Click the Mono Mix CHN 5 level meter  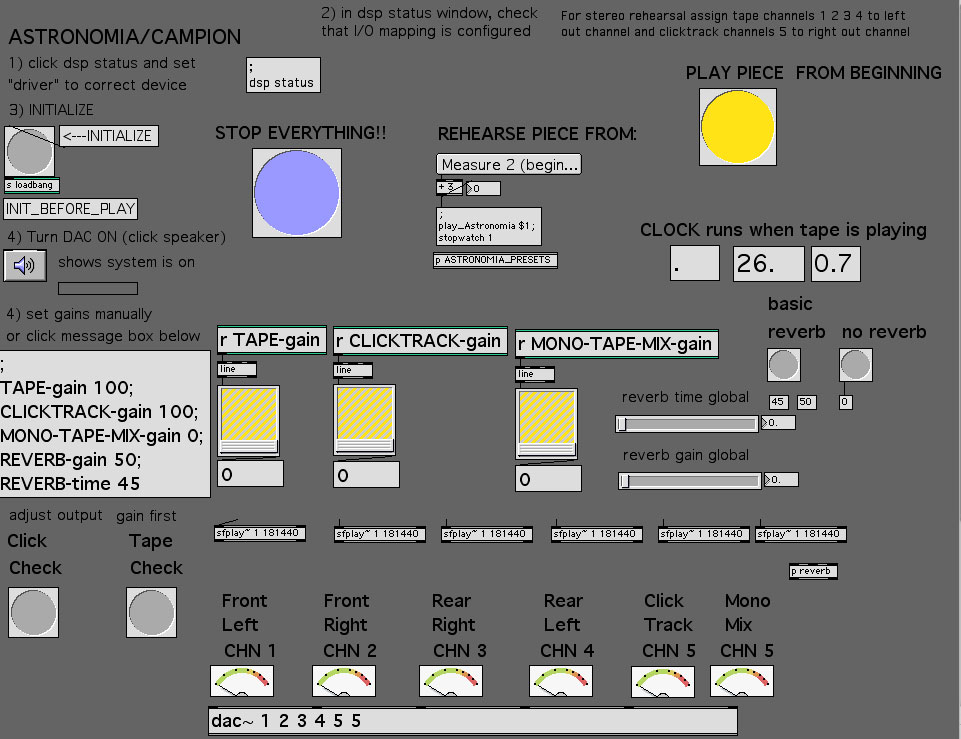coord(741,681)
